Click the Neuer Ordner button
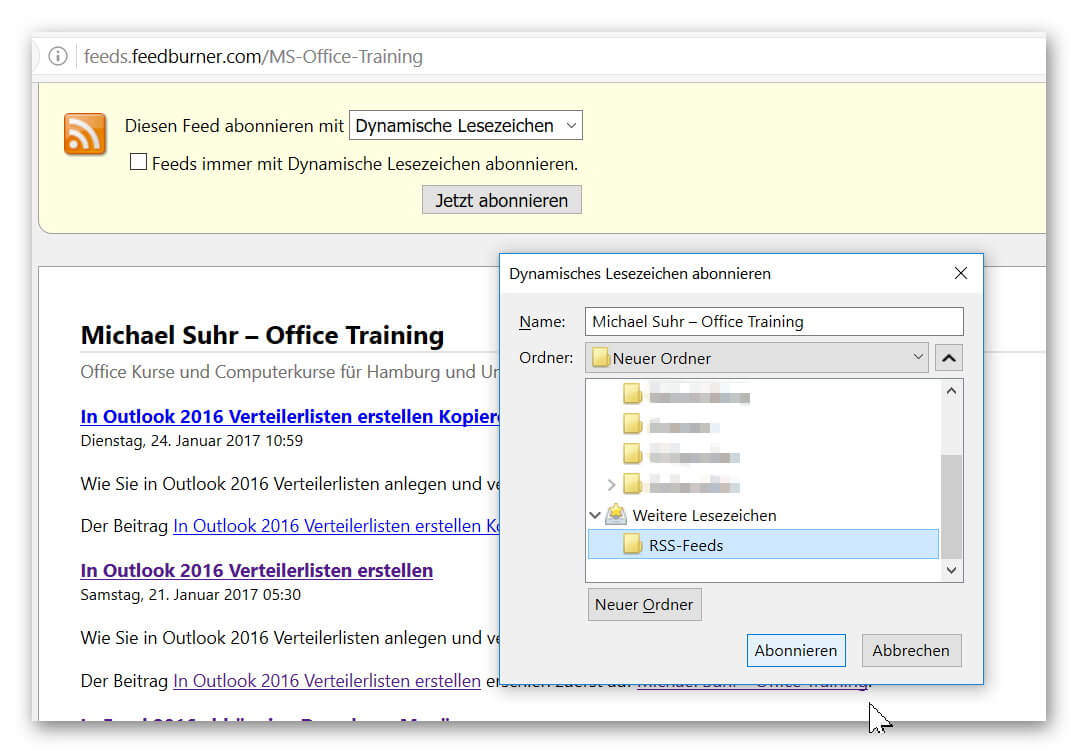 coord(644,604)
